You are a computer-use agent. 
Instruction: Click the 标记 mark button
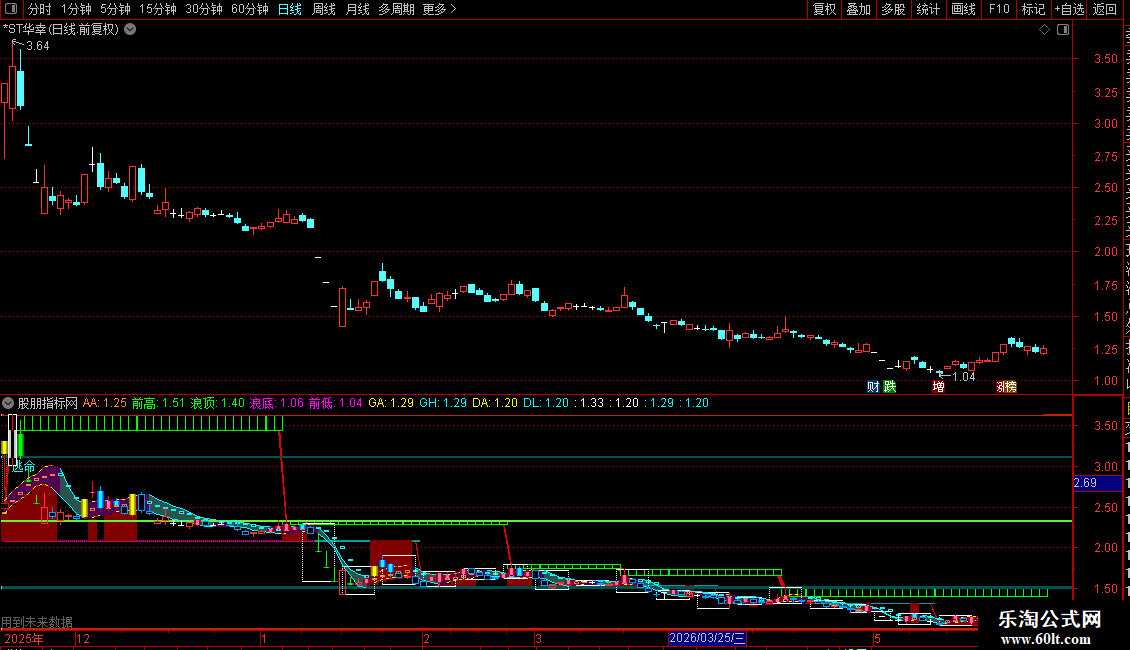(1033, 9)
